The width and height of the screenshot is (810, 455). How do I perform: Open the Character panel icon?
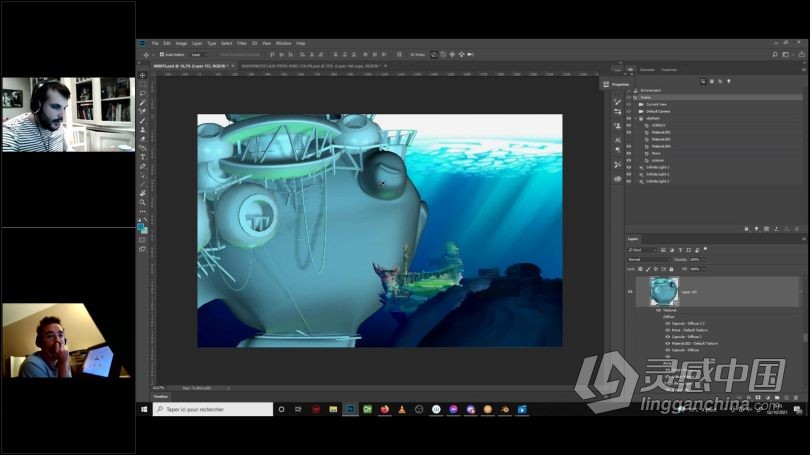[617, 140]
